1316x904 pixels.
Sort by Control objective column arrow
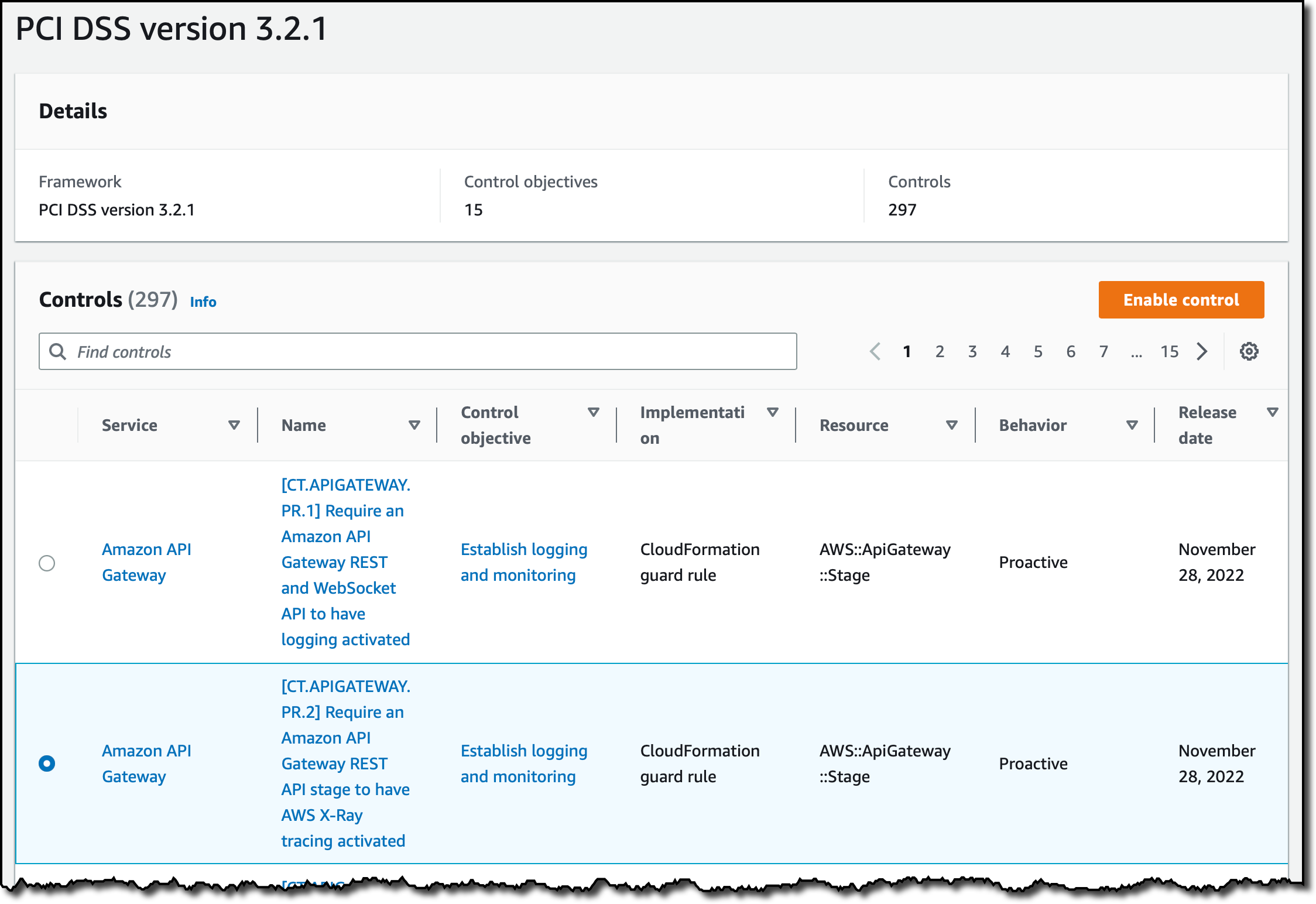[594, 412]
